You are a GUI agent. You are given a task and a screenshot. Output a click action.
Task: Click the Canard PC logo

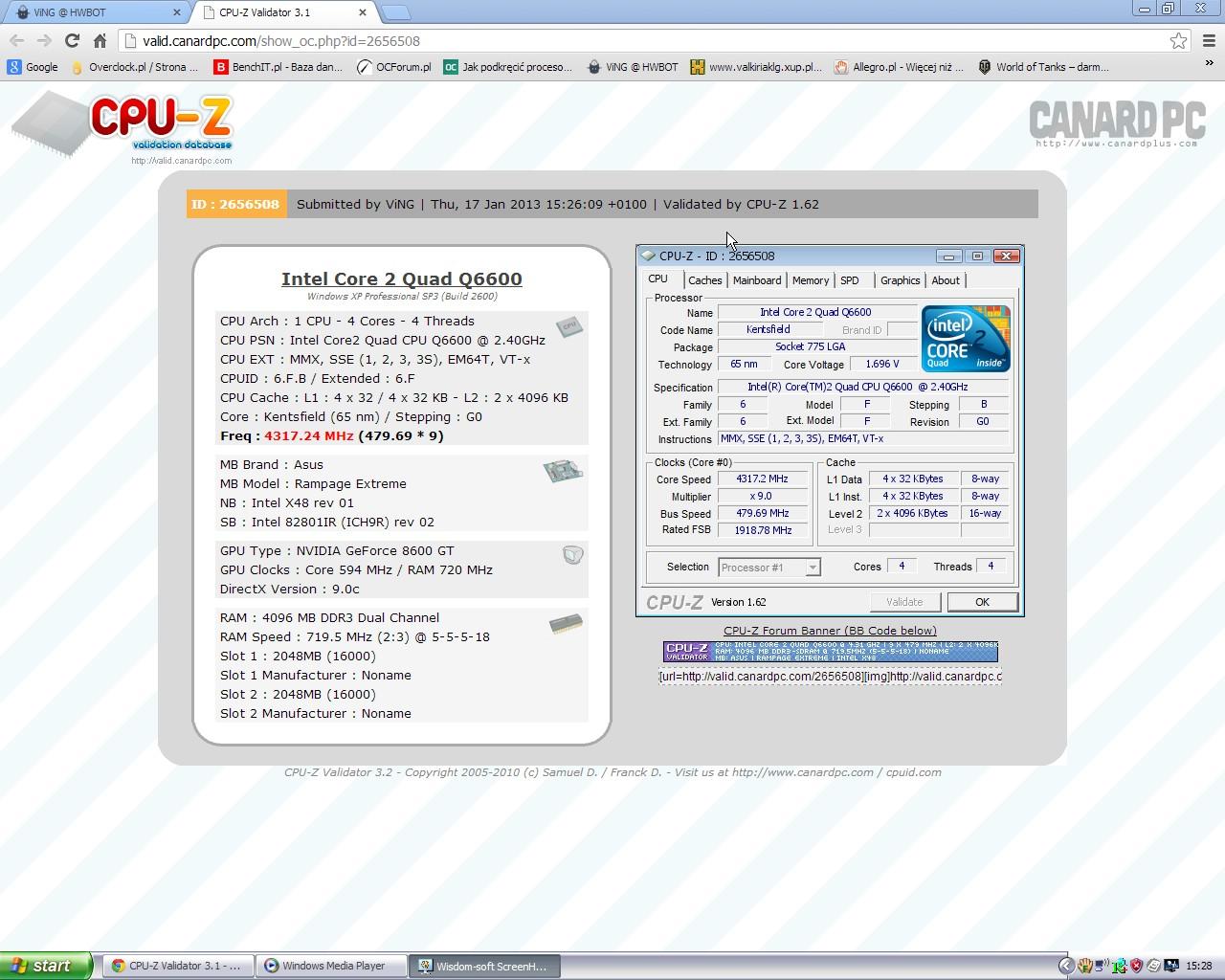[x=1116, y=122]
